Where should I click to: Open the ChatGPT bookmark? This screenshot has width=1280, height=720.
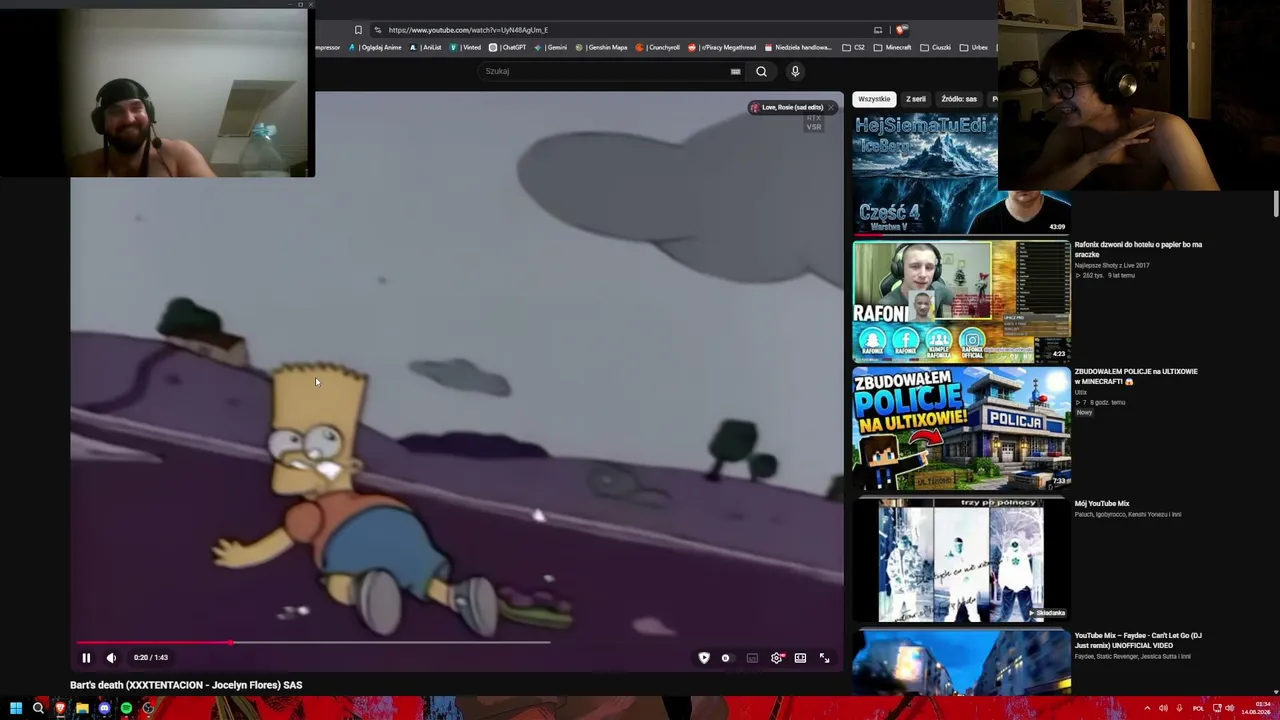coord(508,47)
